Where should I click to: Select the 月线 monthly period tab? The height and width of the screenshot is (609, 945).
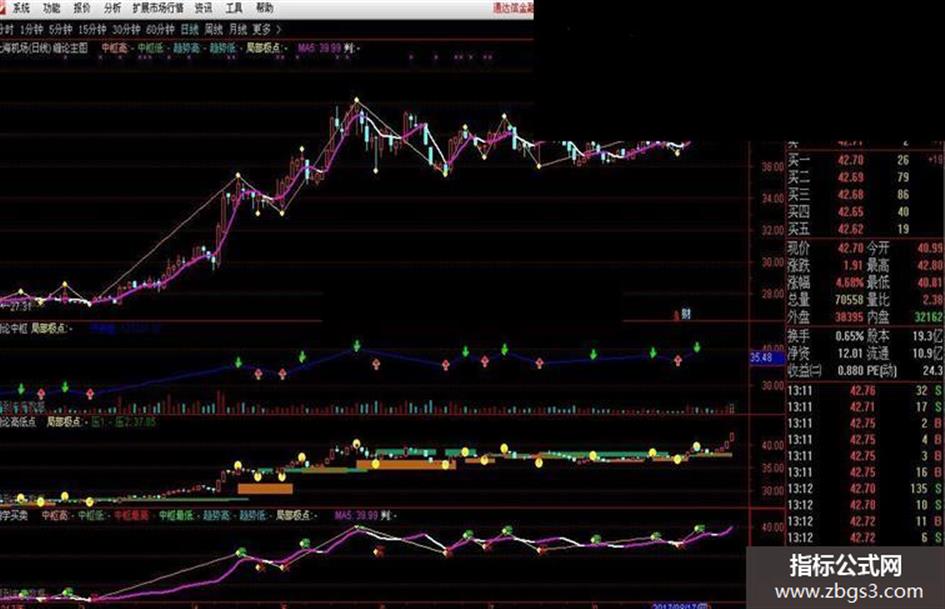(x=238, y=29)
